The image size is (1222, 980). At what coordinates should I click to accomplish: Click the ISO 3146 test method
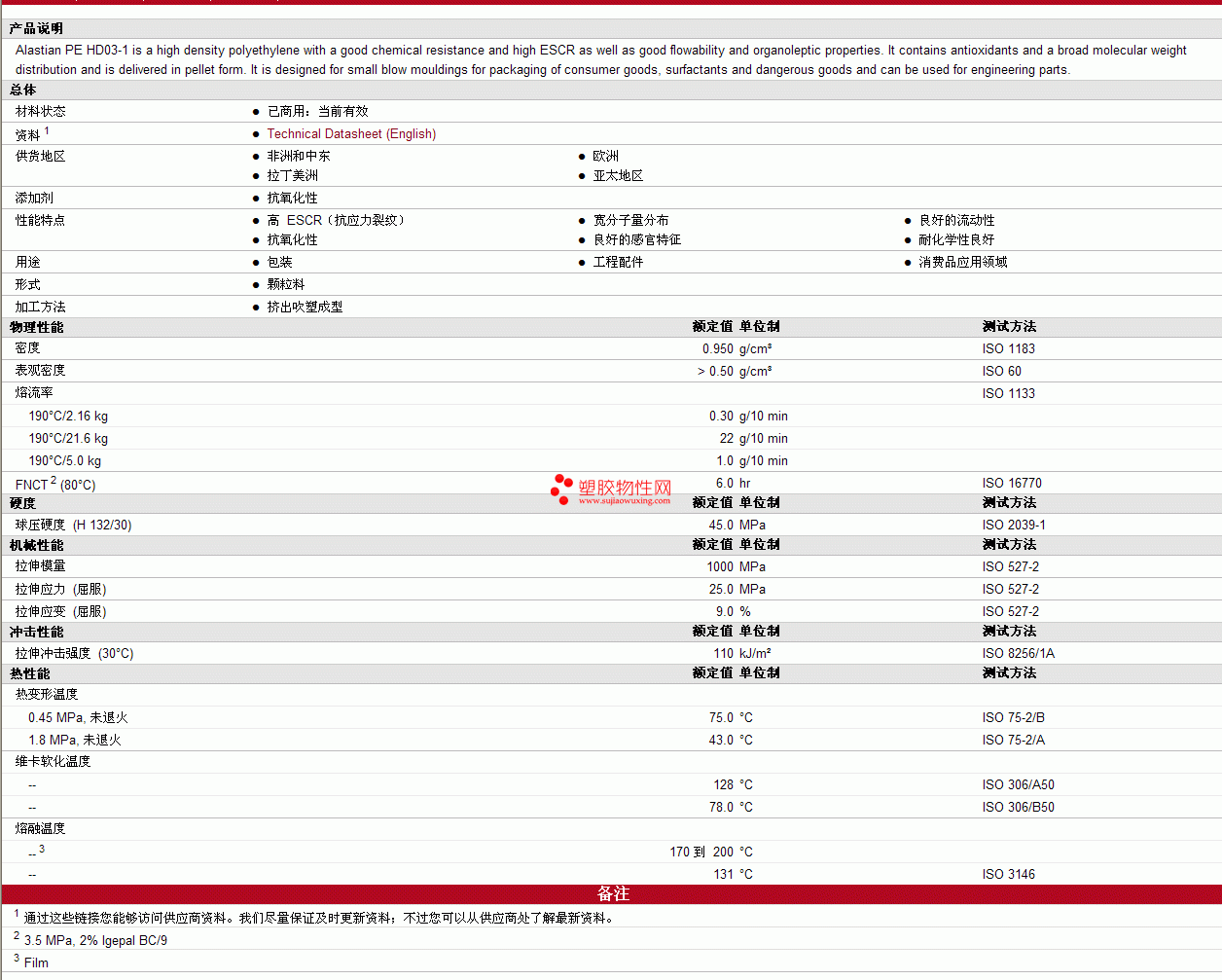tap(1009, 875)
